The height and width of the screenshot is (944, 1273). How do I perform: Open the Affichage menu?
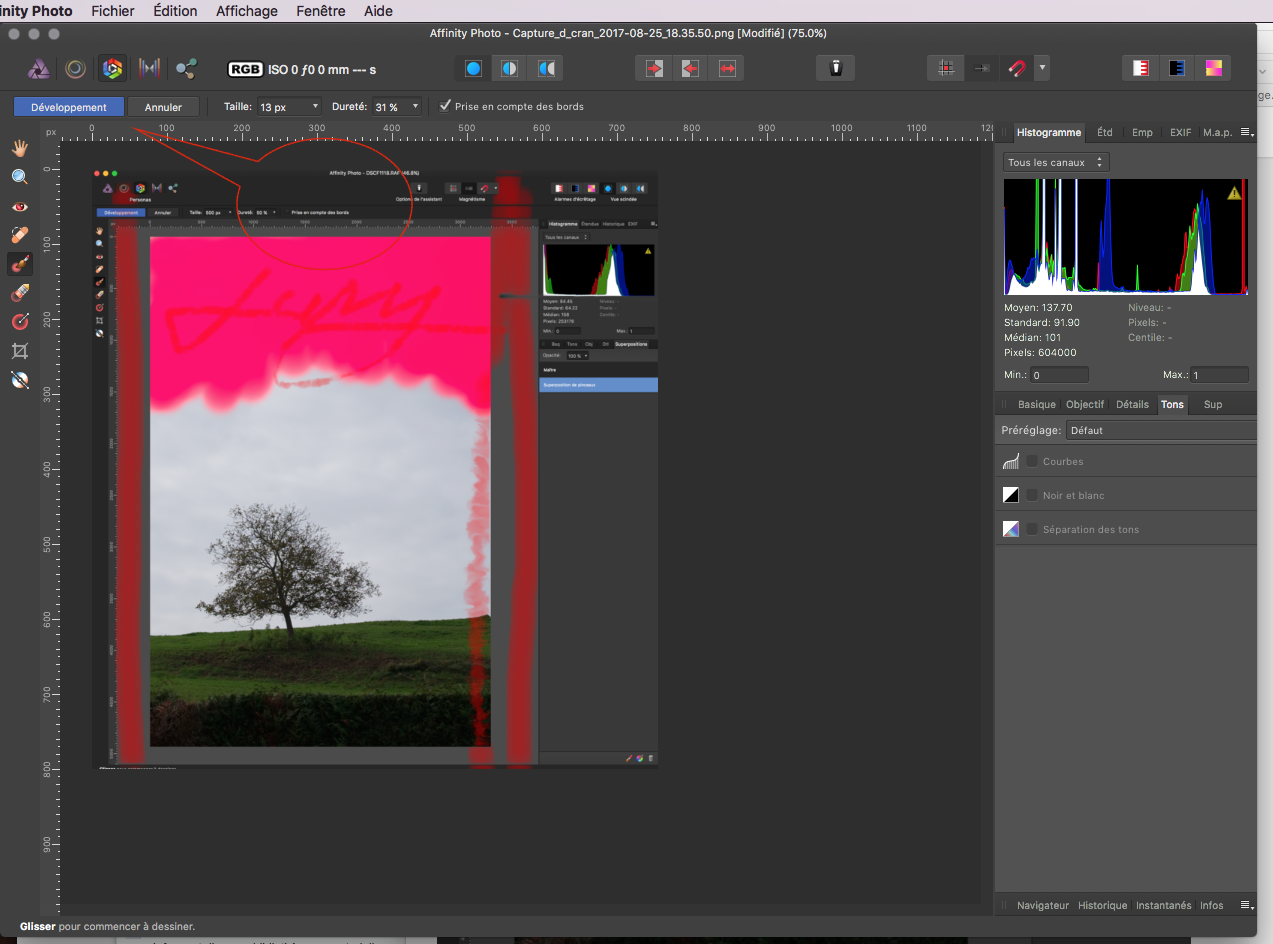coord(247,11)
